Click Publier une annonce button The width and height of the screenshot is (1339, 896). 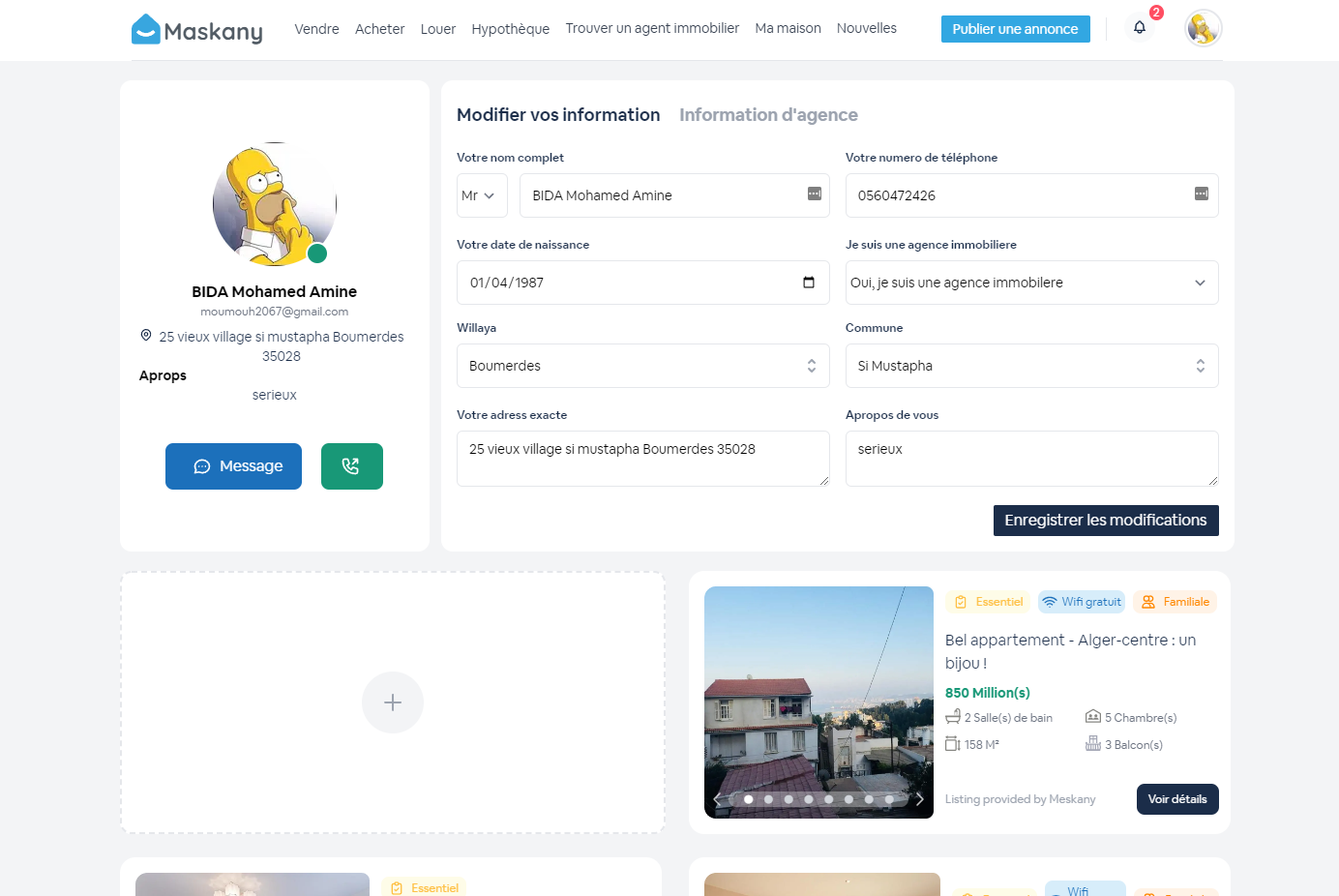(1016, 29)
